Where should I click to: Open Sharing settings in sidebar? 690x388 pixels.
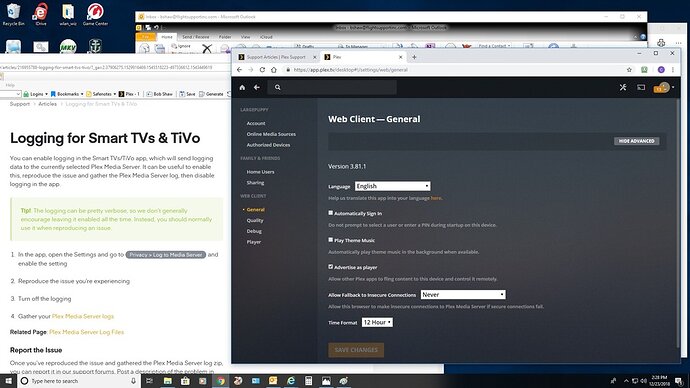tap(255, 183)
